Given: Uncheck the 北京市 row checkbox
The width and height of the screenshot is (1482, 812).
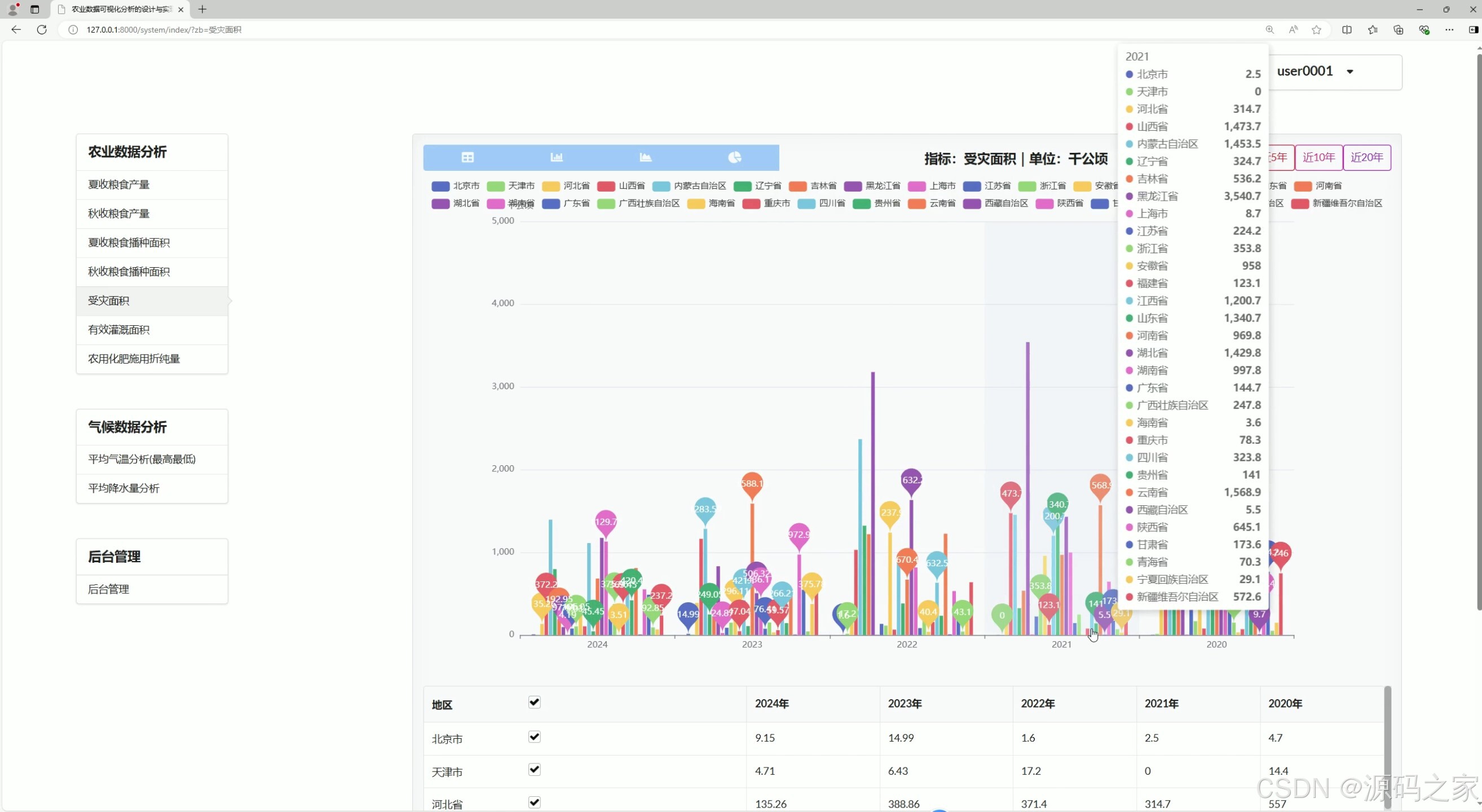Looking at the screenshot, I should pos(535,736).
